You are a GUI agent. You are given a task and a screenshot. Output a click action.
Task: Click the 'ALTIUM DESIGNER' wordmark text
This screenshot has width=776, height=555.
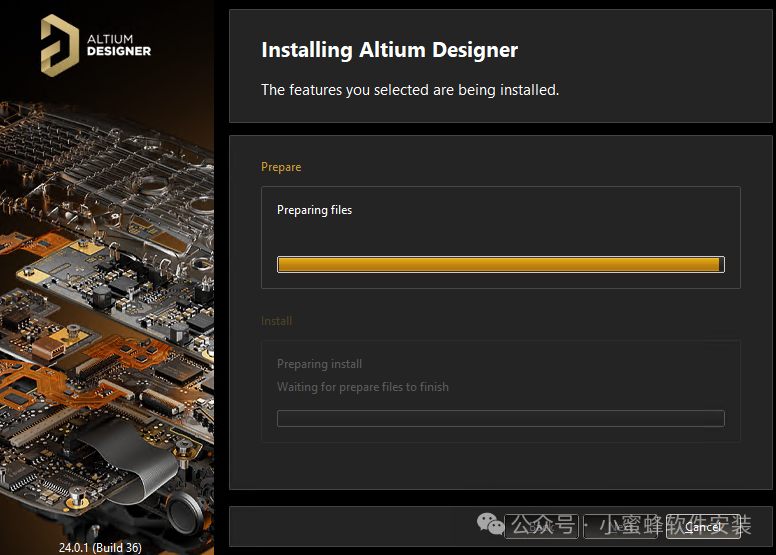pos(119,45)
